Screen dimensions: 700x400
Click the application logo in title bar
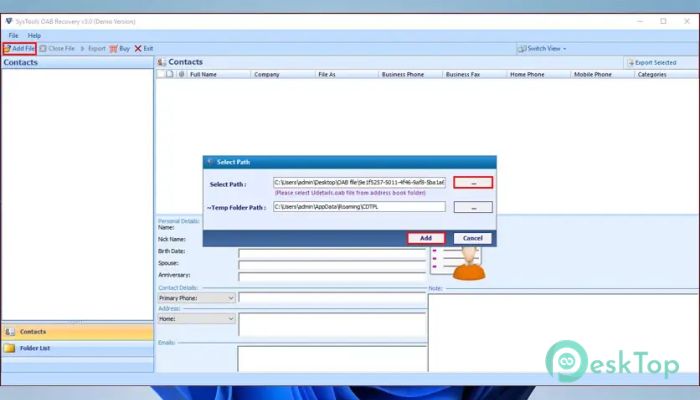click(x=8, y=21)
